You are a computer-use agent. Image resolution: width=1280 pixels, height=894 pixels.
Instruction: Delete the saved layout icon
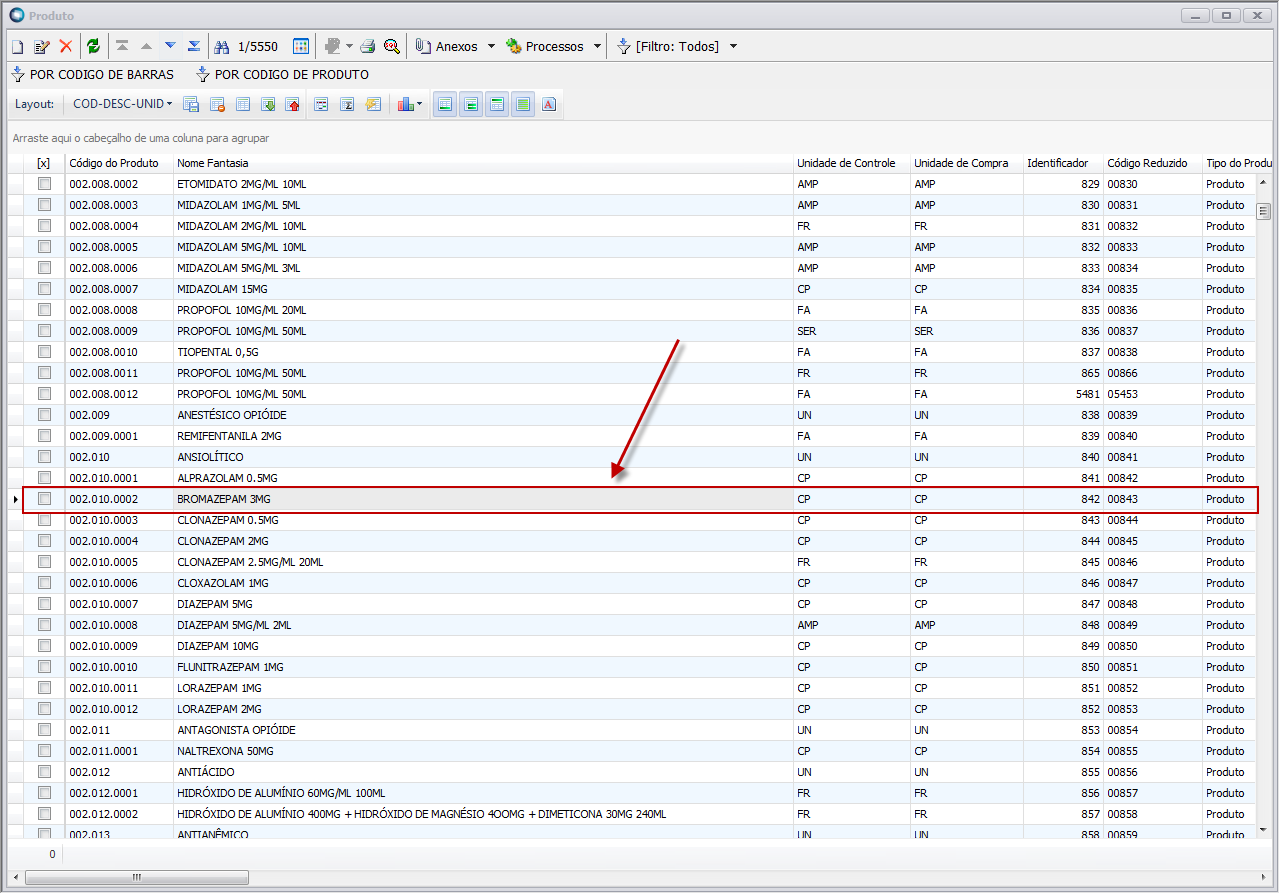[217, 104]
